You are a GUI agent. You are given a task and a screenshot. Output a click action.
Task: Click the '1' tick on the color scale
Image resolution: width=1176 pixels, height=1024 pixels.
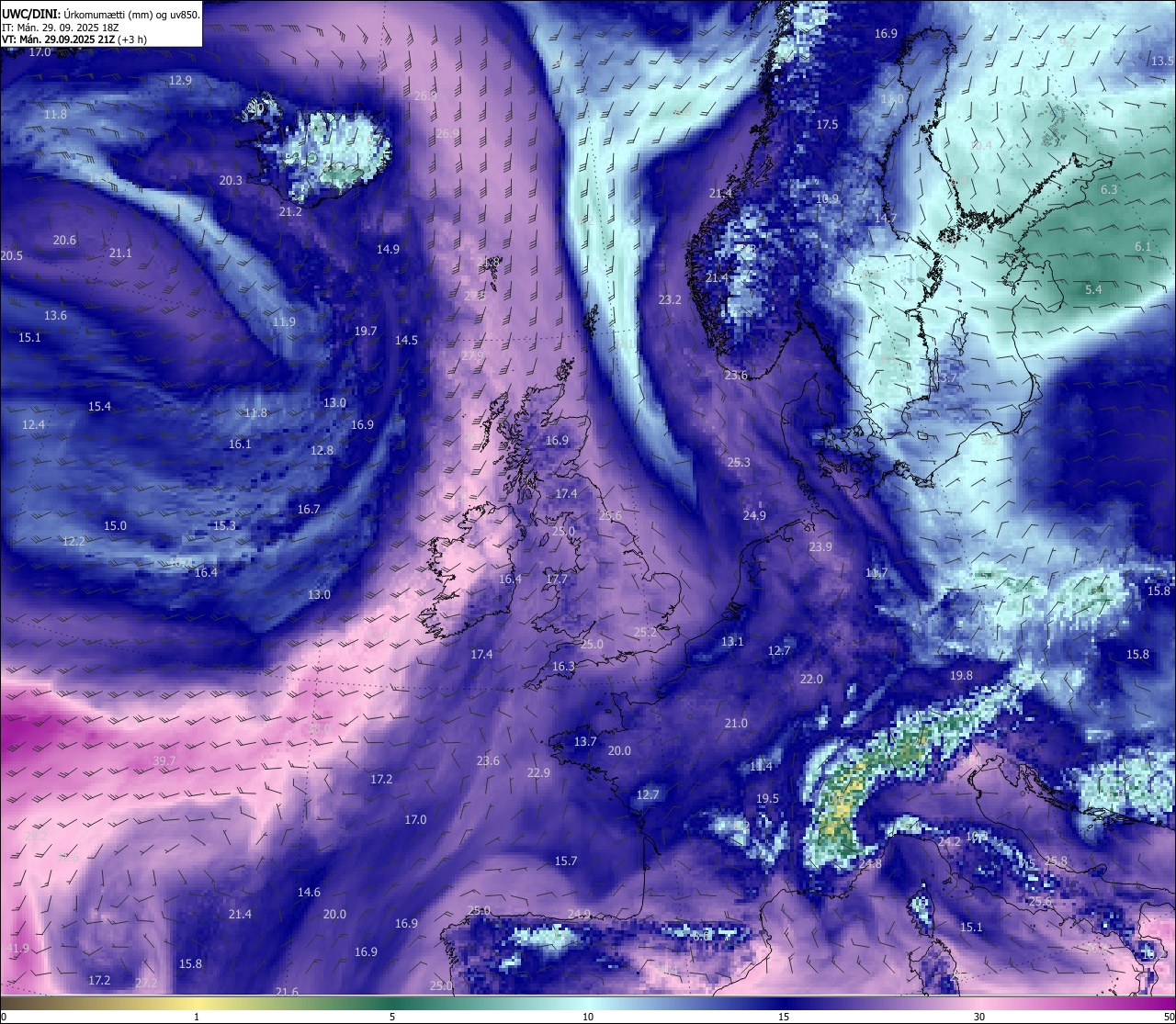[197, 1017]
